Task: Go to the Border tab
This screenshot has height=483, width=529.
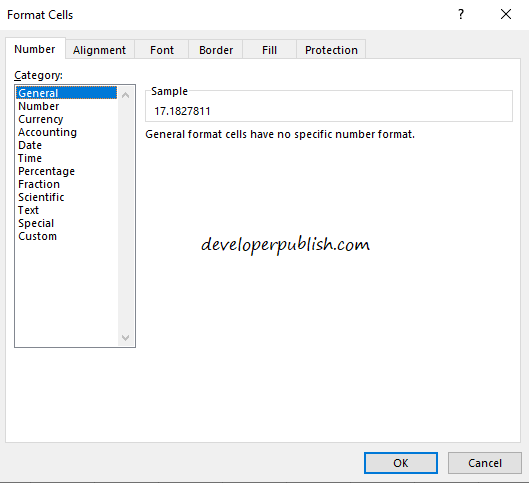Action: click(216, 50)
